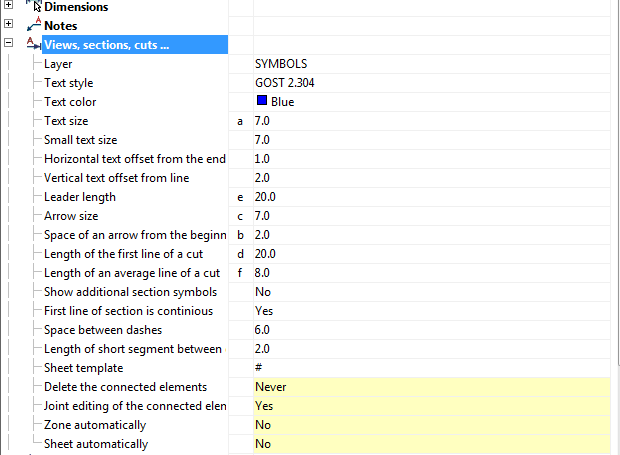Edit the Leader length value
620x455 pixels.
coord(265,197)
